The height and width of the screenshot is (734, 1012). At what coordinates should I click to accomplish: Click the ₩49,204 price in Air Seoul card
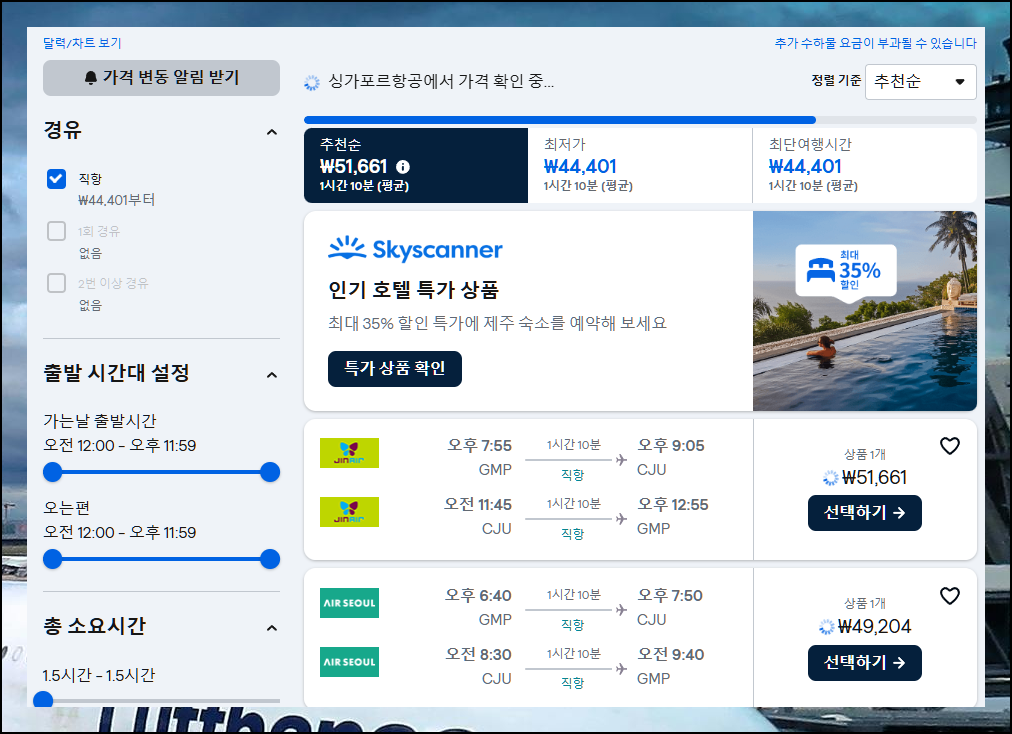(874, 626)
